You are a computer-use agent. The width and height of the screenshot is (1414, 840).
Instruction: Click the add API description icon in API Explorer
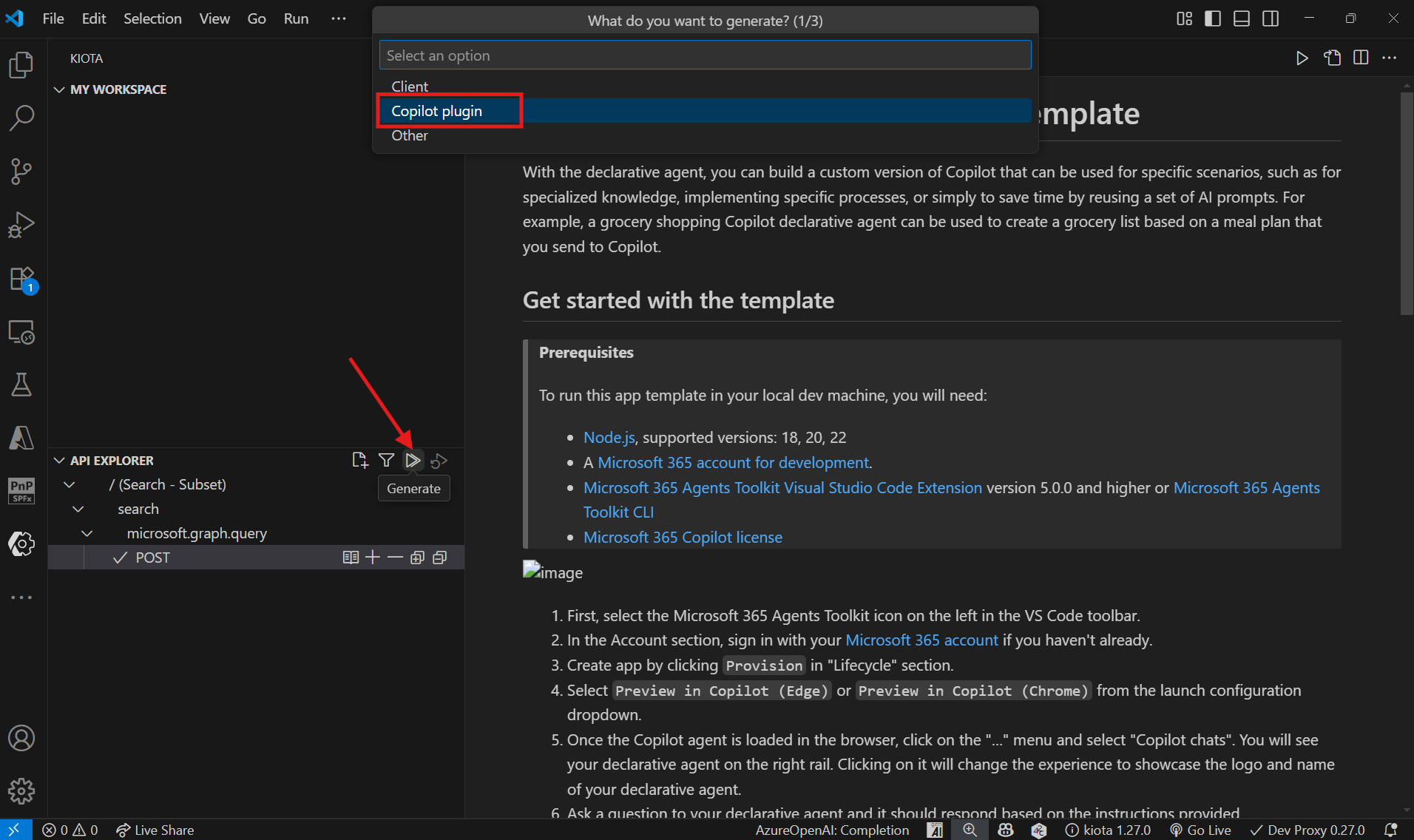tap(360, 460)
